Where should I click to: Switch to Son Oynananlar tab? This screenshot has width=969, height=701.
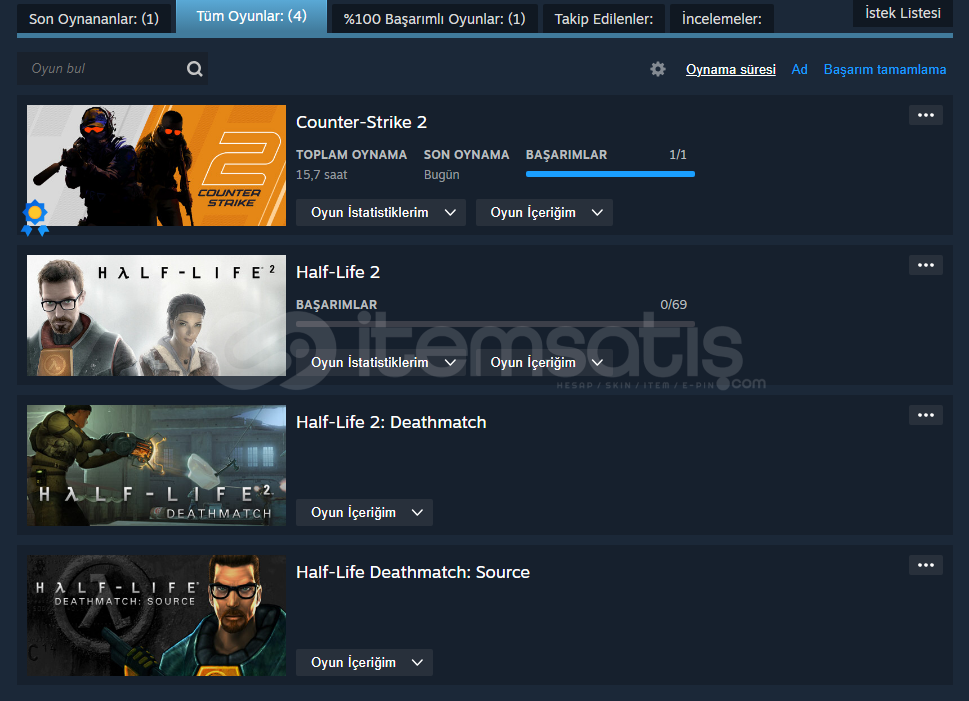94,19
